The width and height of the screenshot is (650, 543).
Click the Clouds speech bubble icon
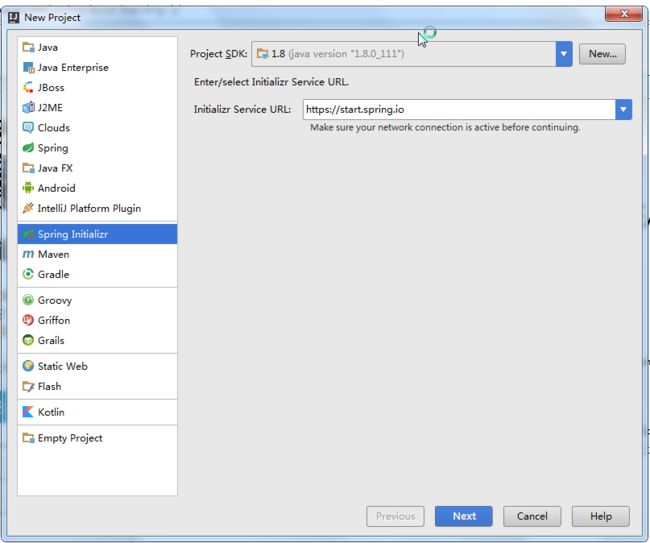tap(28, 128)
